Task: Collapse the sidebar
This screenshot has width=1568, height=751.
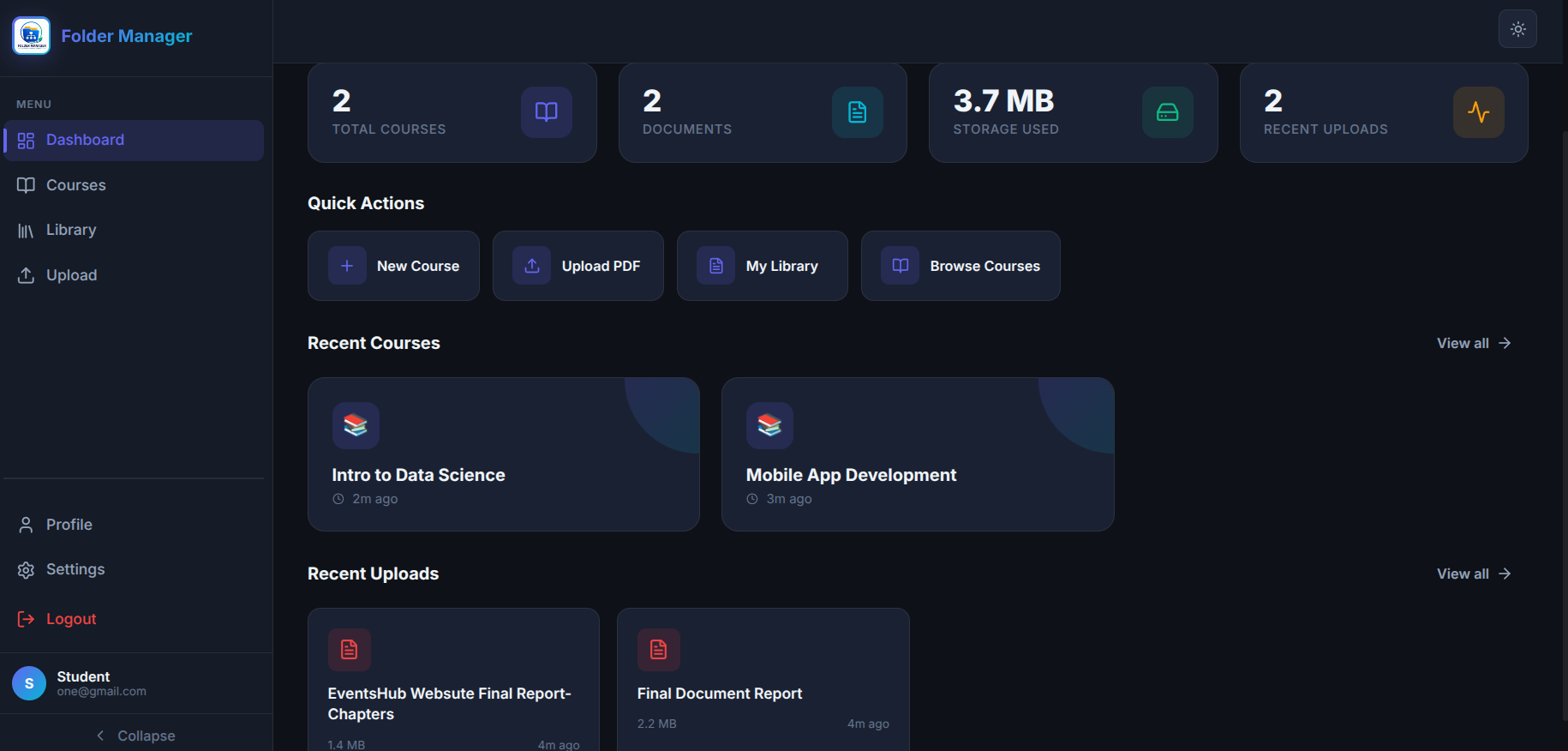Action: click(136, 736)
